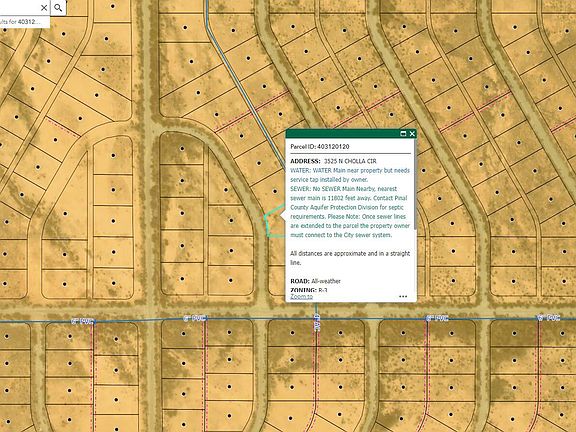The width and height of the screenshot is (576, 432).
Task: Click the magnifying glass search button
Action: (x=58, y=7)
